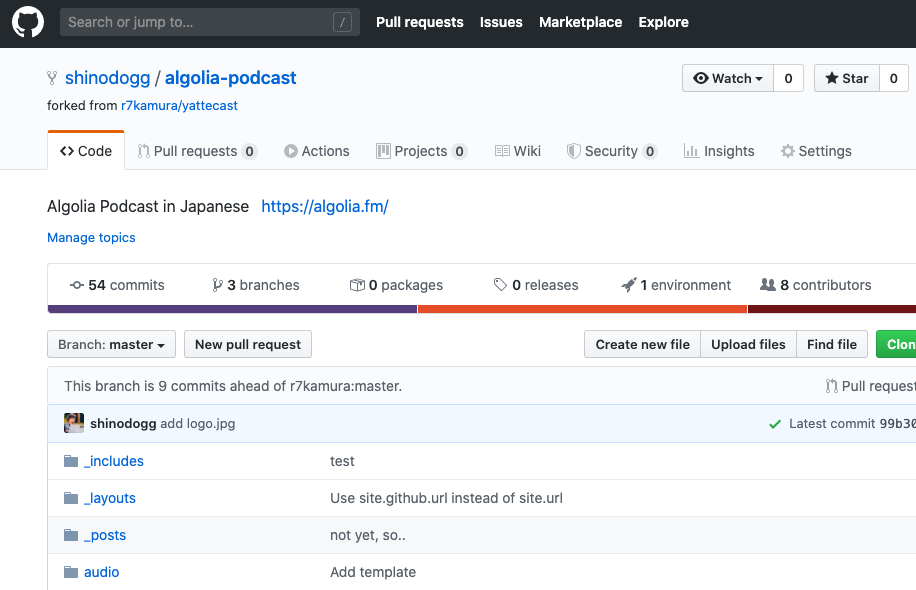Open the watchers count next to Watch
This screenshot has height=590, width=916.
click(x=789, y=78)
